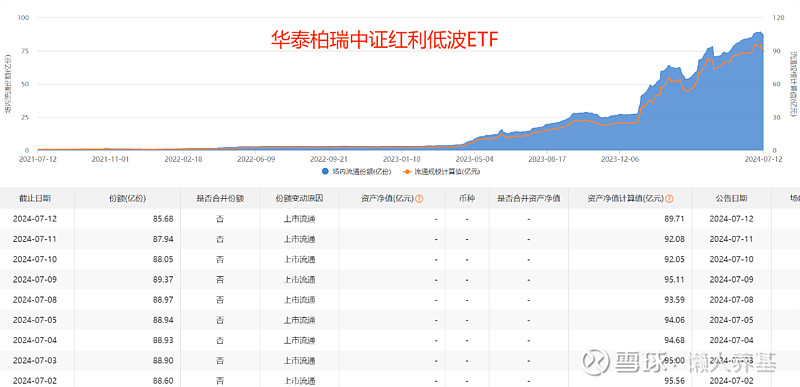Click the net asset value 93.59
This screenshot has width=800, height=387.
(x=674, y=300)
